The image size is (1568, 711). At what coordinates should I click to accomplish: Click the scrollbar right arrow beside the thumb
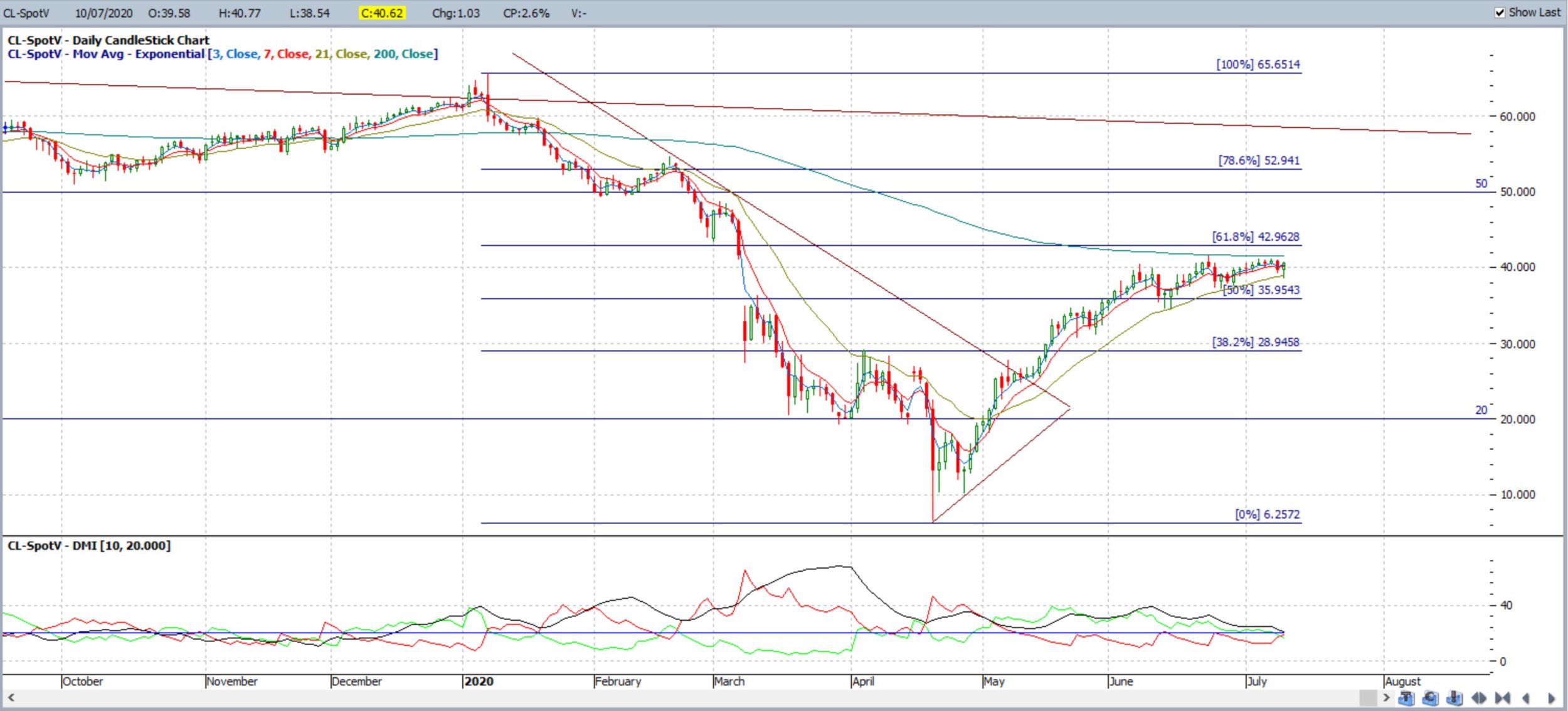1386,697
